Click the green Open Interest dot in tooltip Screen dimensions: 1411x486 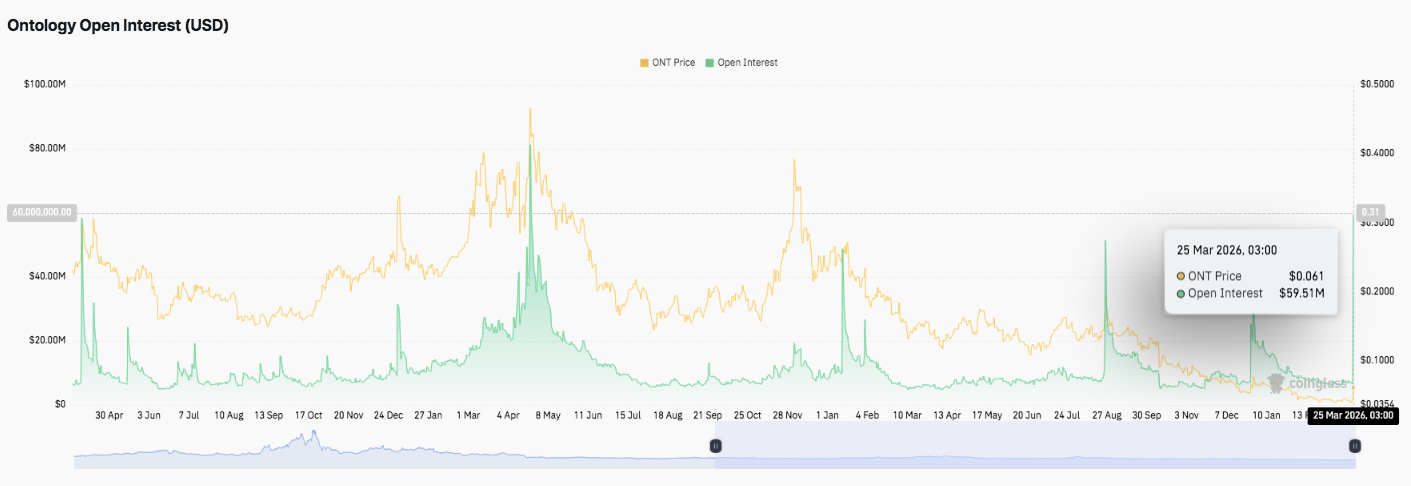coord(1181,294)
